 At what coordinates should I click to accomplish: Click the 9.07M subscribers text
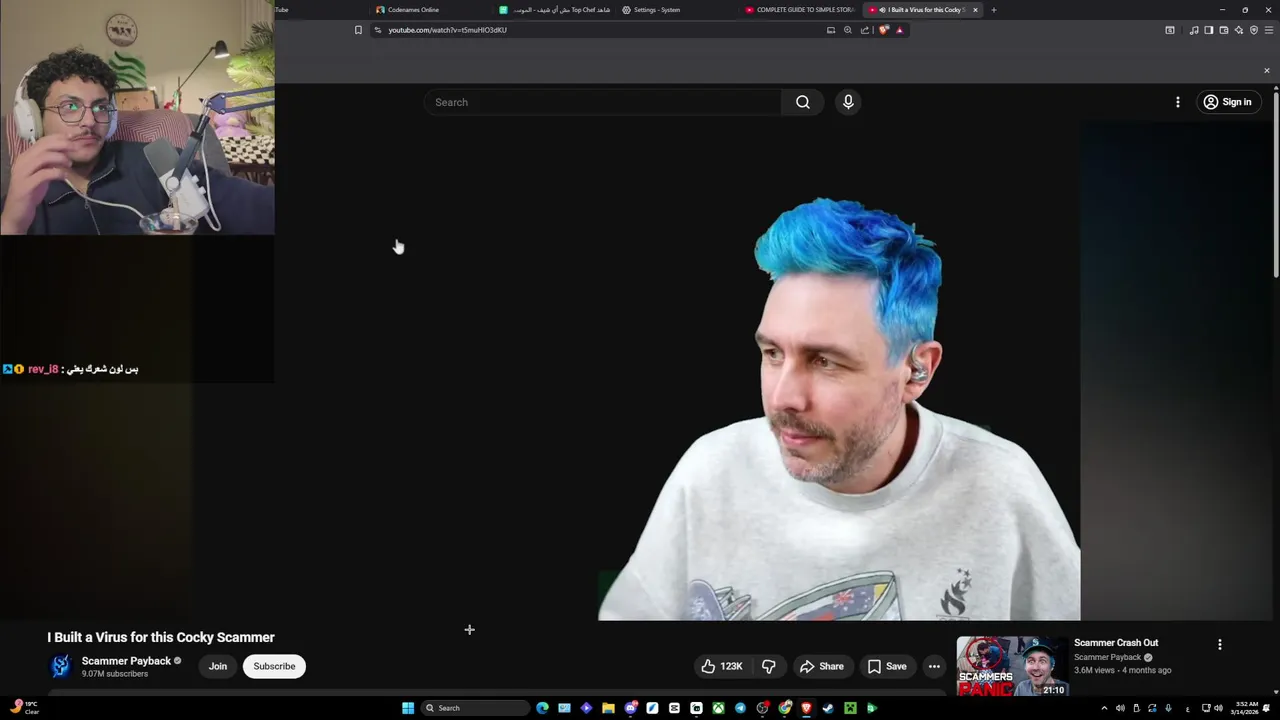point(115,674)
